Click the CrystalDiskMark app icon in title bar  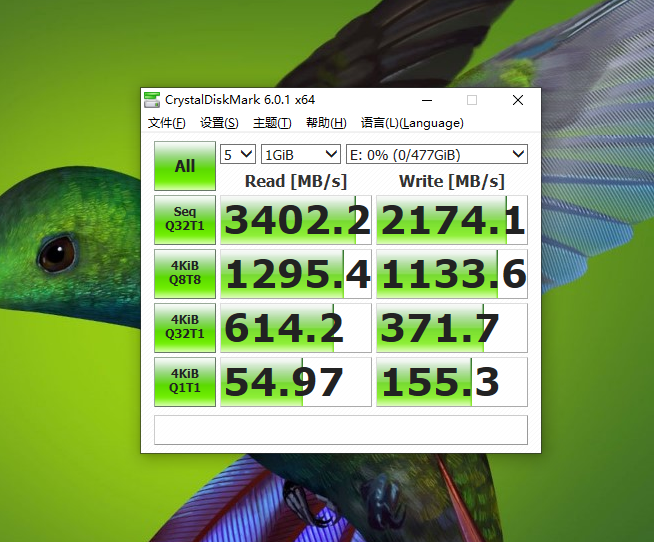[152, 100]
